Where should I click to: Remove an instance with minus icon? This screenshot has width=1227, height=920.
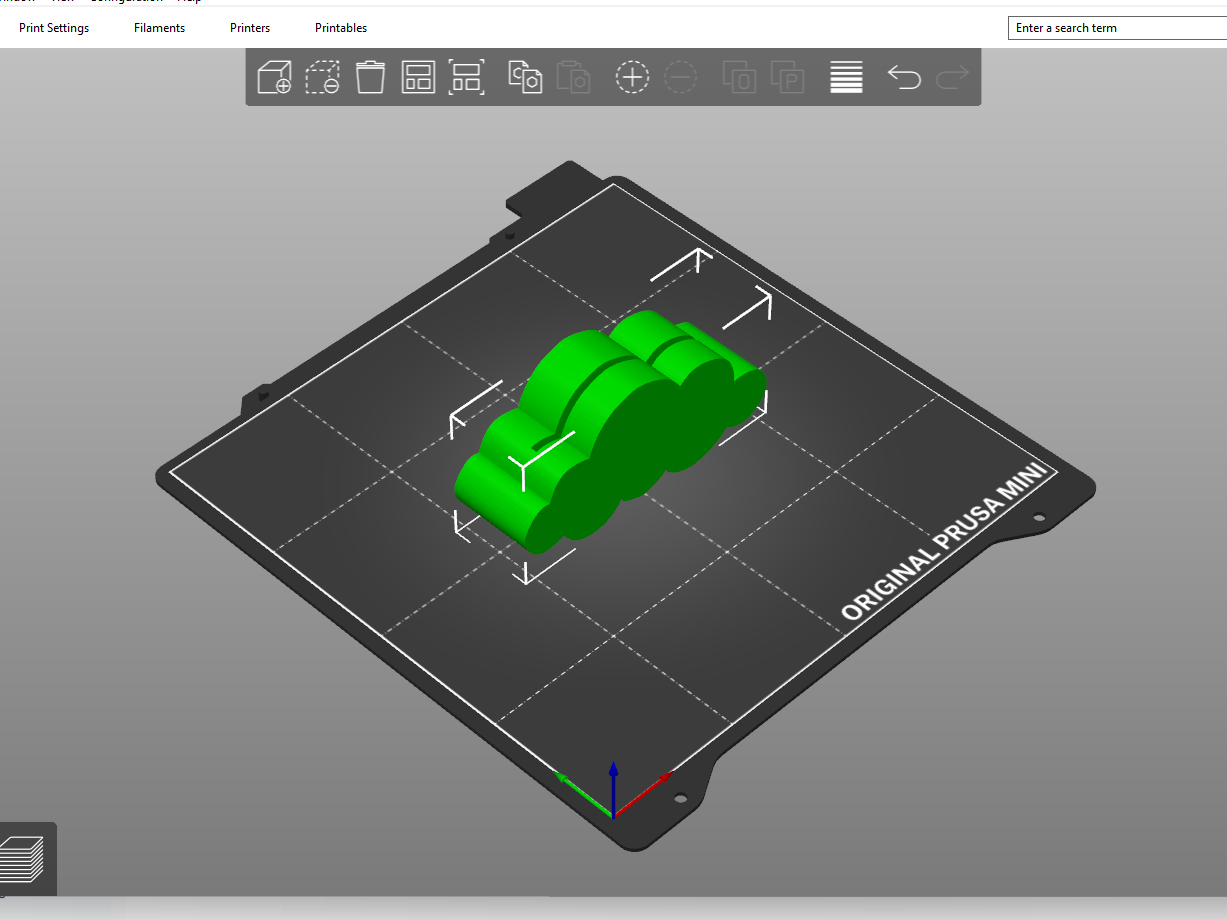point(680,77)
